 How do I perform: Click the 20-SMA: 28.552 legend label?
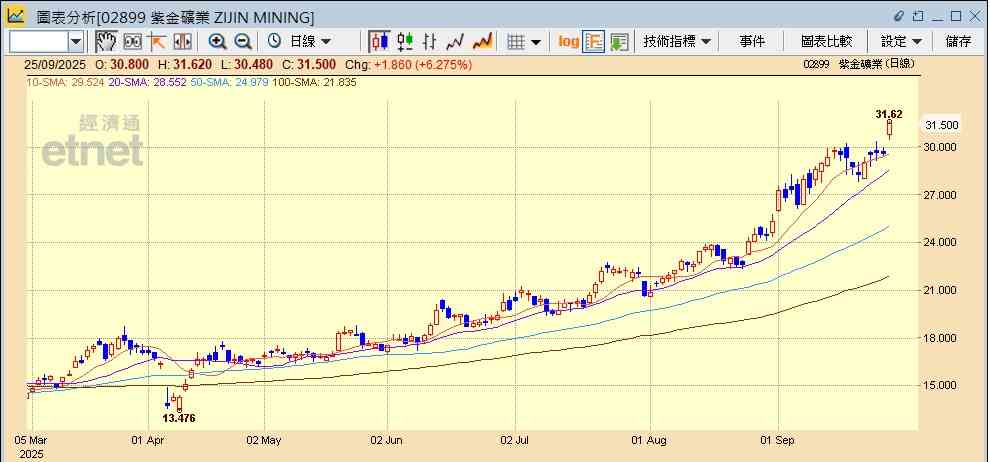pyautogui.click(x=148, y=83)
